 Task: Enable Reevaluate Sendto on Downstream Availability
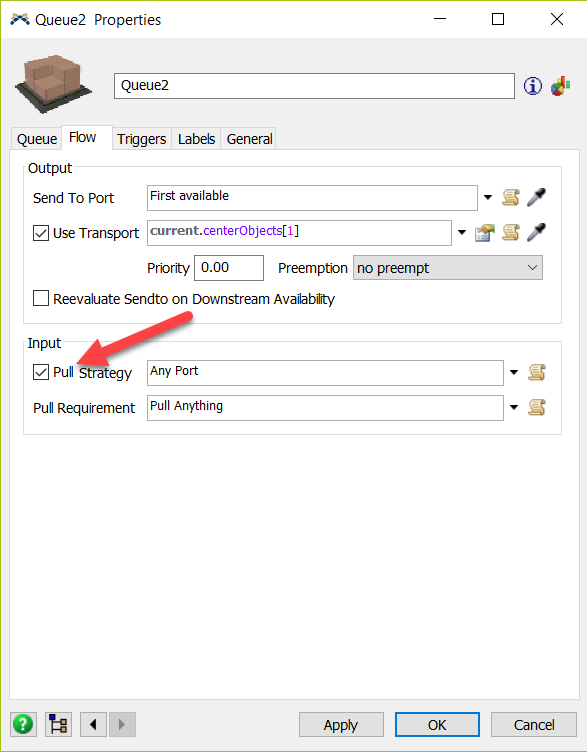[41, 298]
